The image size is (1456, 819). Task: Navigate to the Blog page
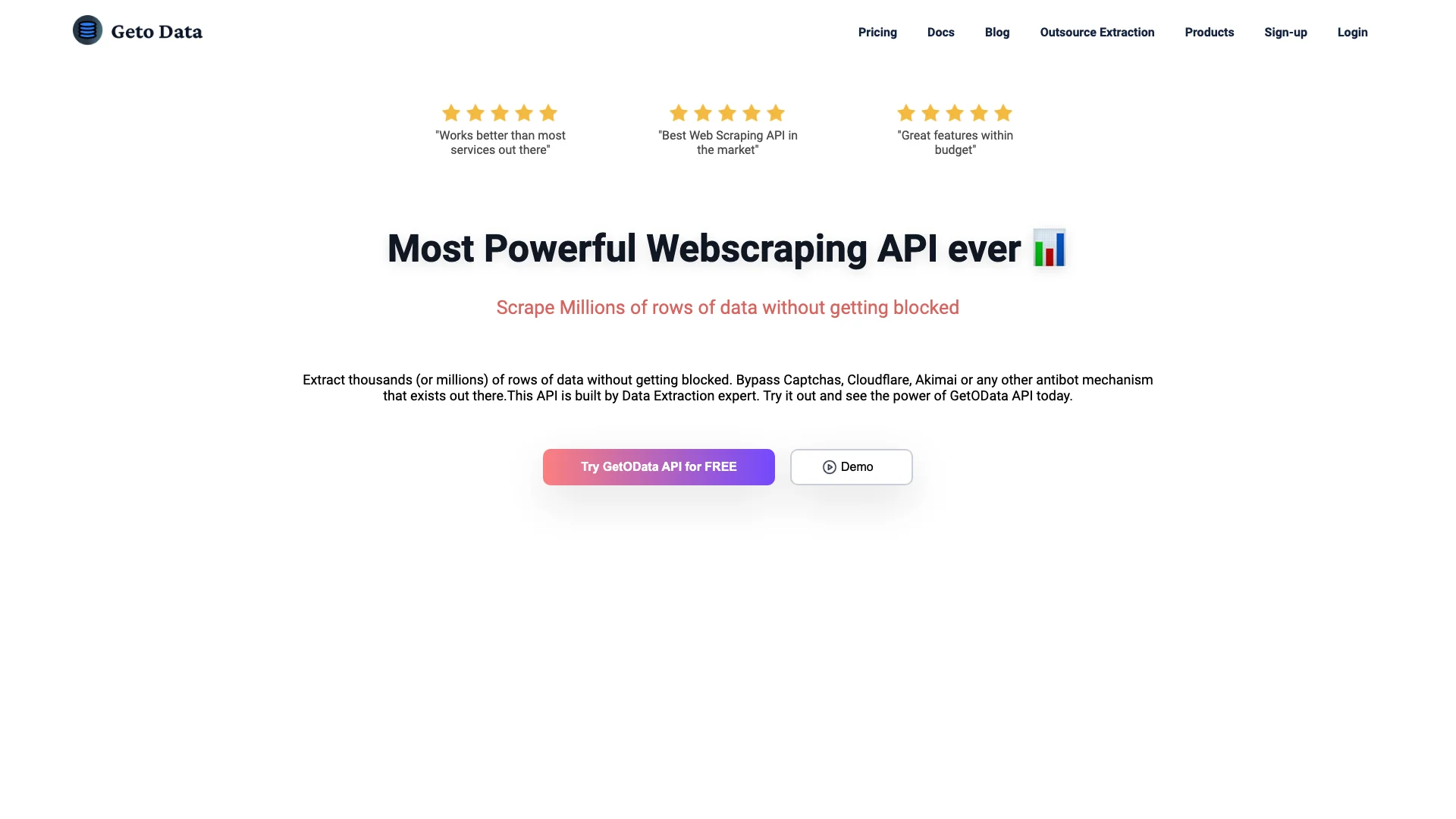coord(997,32)
